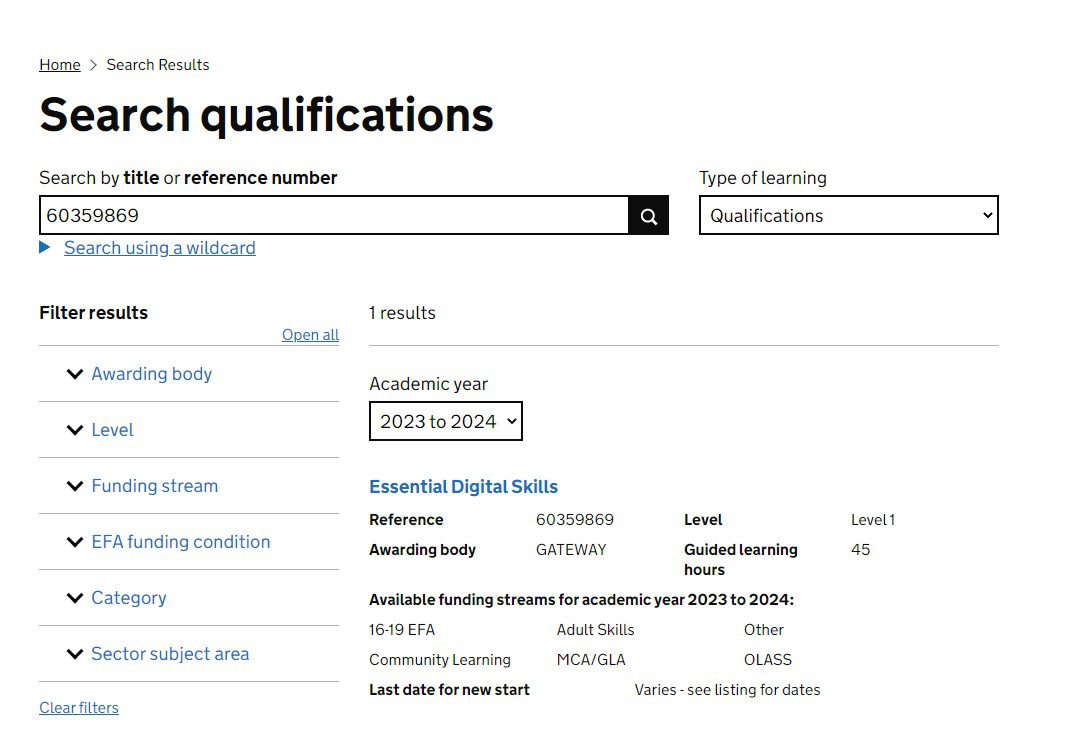
Task: Expand the Sector subject area filter
Action: [170, 654]
